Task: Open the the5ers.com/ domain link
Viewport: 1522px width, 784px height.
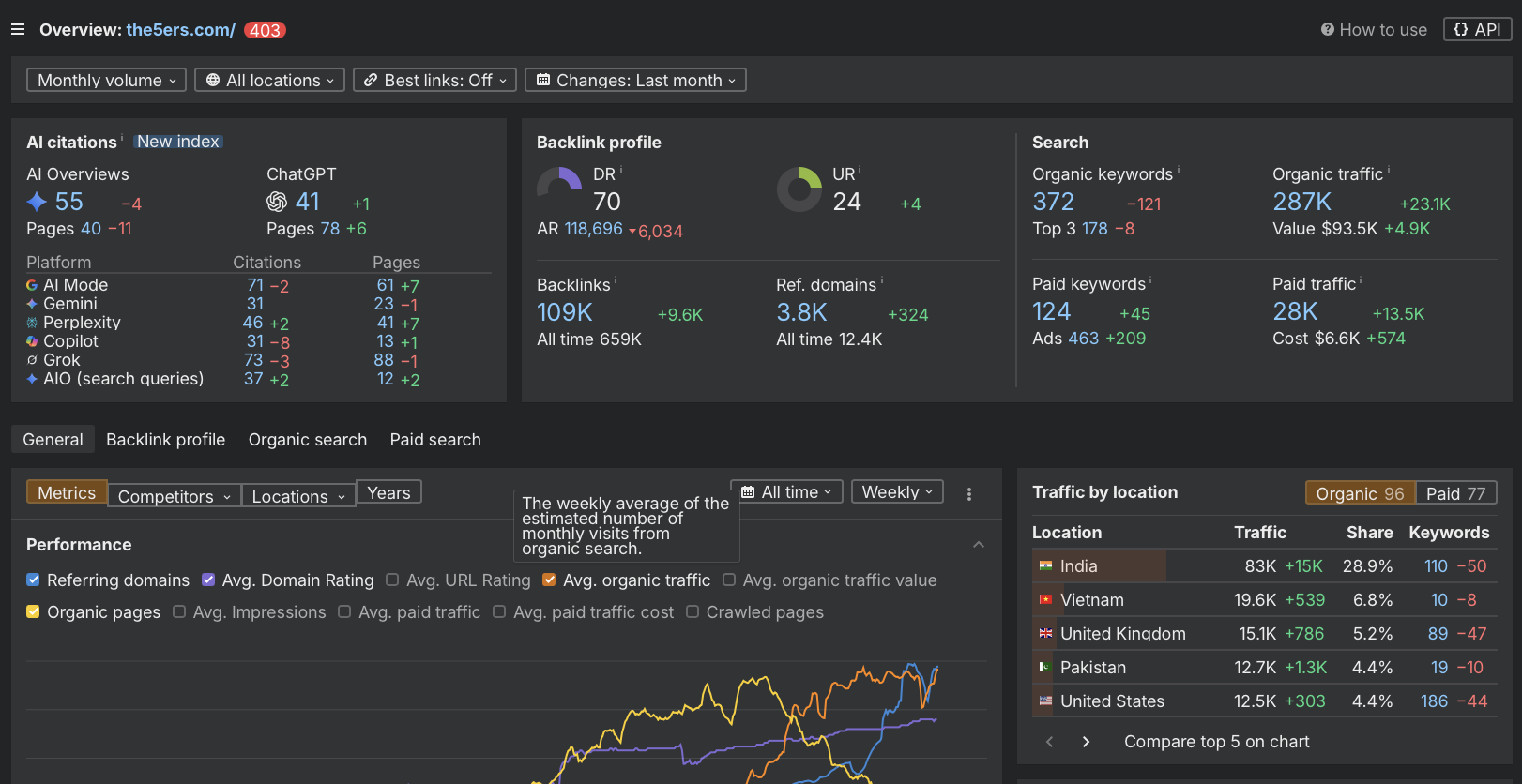Action: [x=180, y=30]
